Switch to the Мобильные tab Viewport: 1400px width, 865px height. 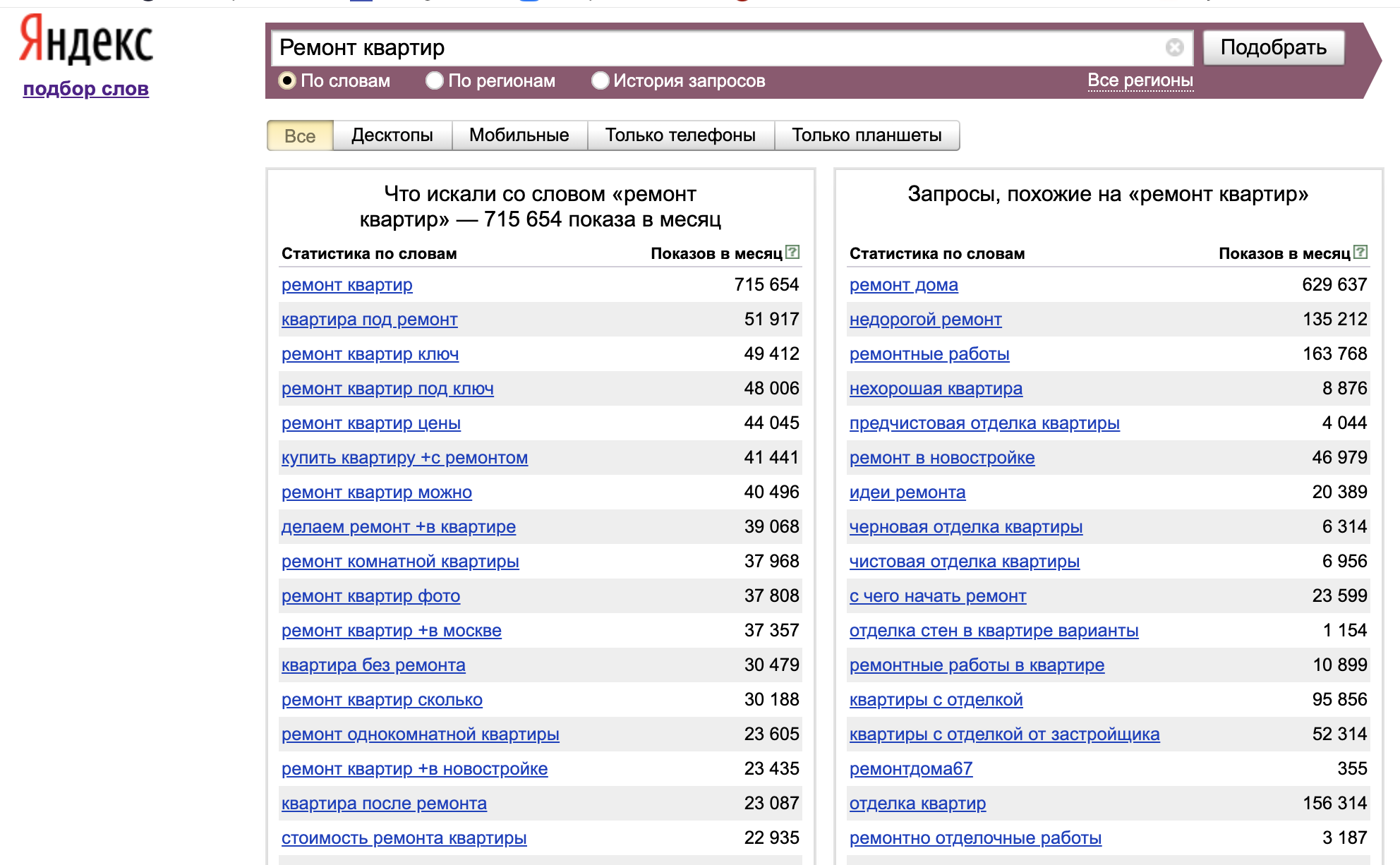(x=519, y=135)
